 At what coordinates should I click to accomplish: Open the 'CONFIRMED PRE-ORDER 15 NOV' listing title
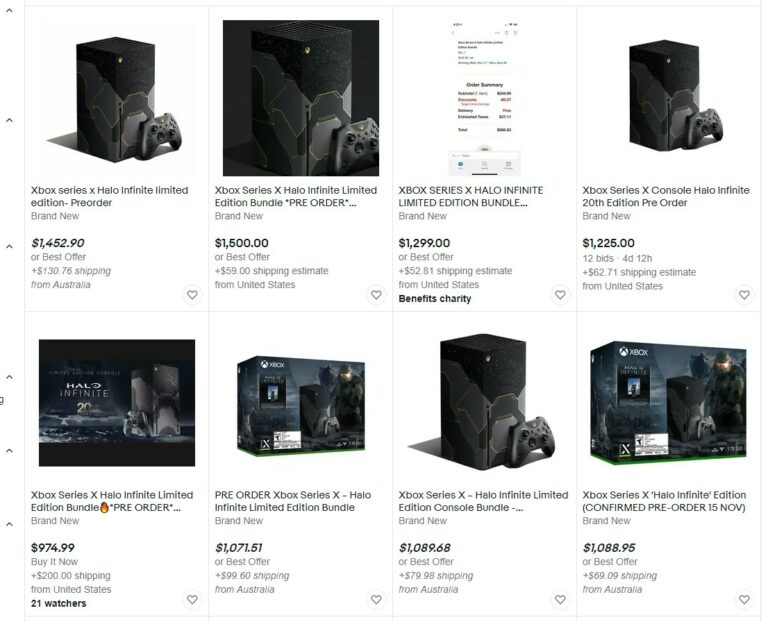click(x=664, y=501)
